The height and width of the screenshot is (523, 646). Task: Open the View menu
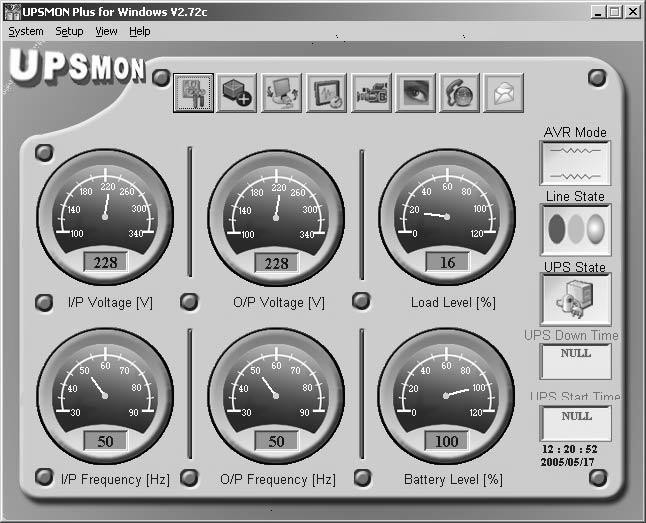(106, 31)
